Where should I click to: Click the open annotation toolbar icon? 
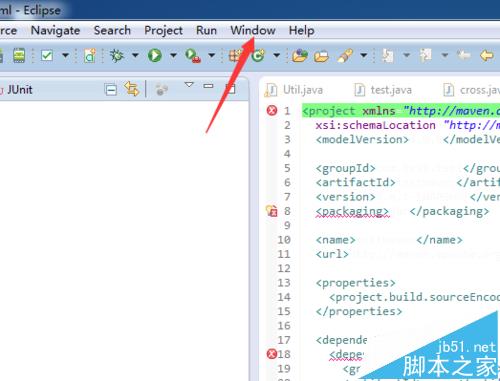[90, 56]
